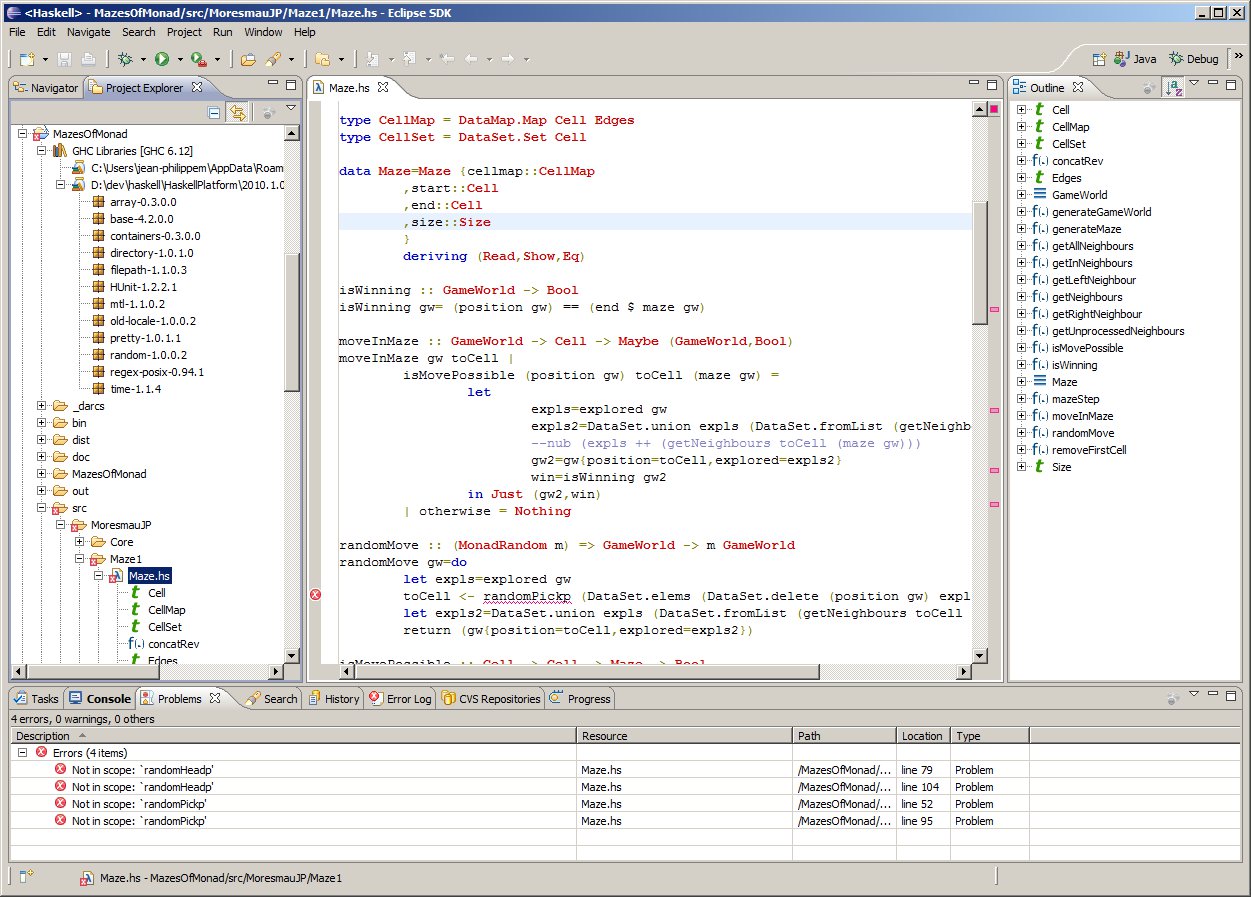Click the New wizard toolbar icon
The image size is (1251, 897).
pos(27,60)
